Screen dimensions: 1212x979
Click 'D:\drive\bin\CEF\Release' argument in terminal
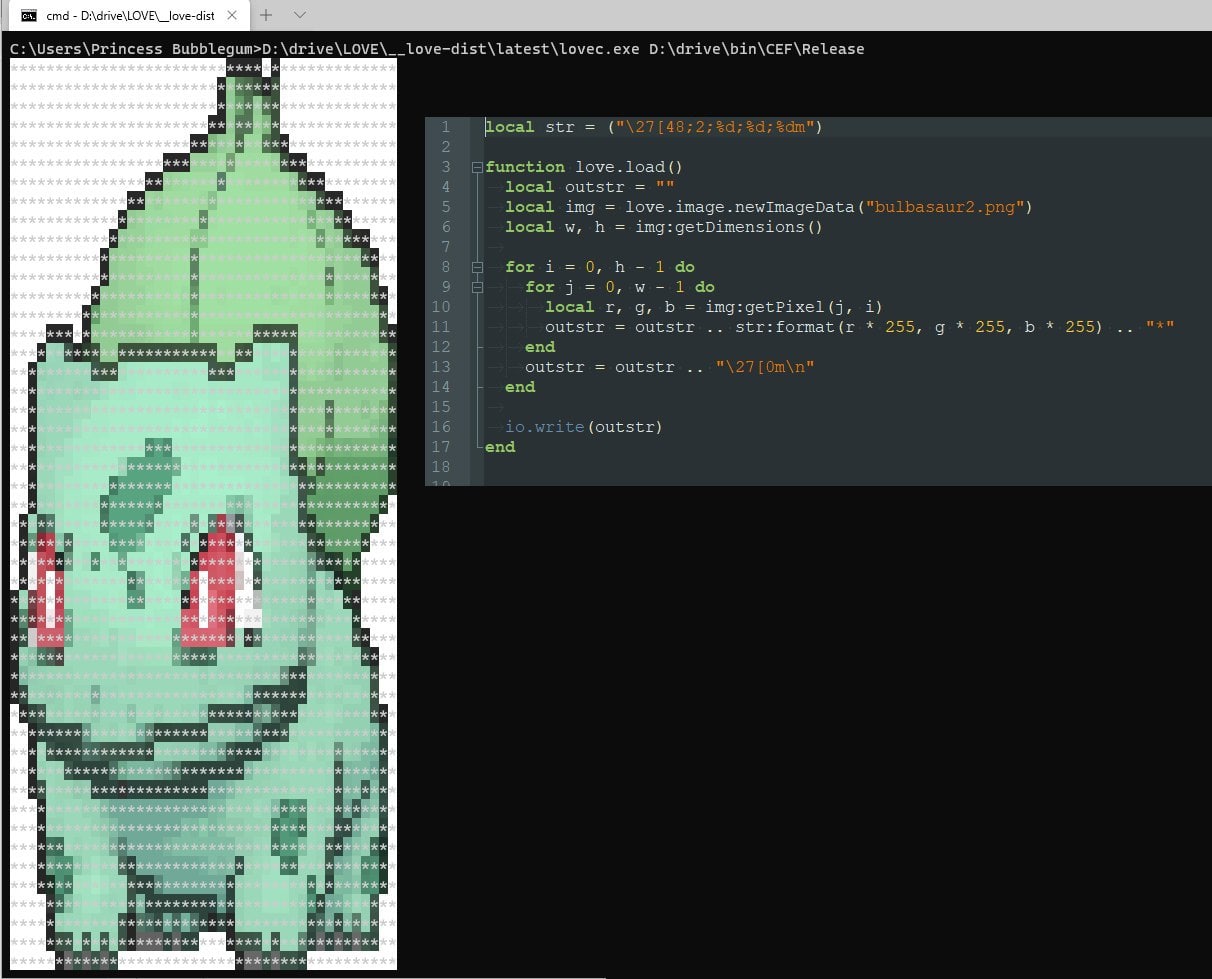point(755,49)
